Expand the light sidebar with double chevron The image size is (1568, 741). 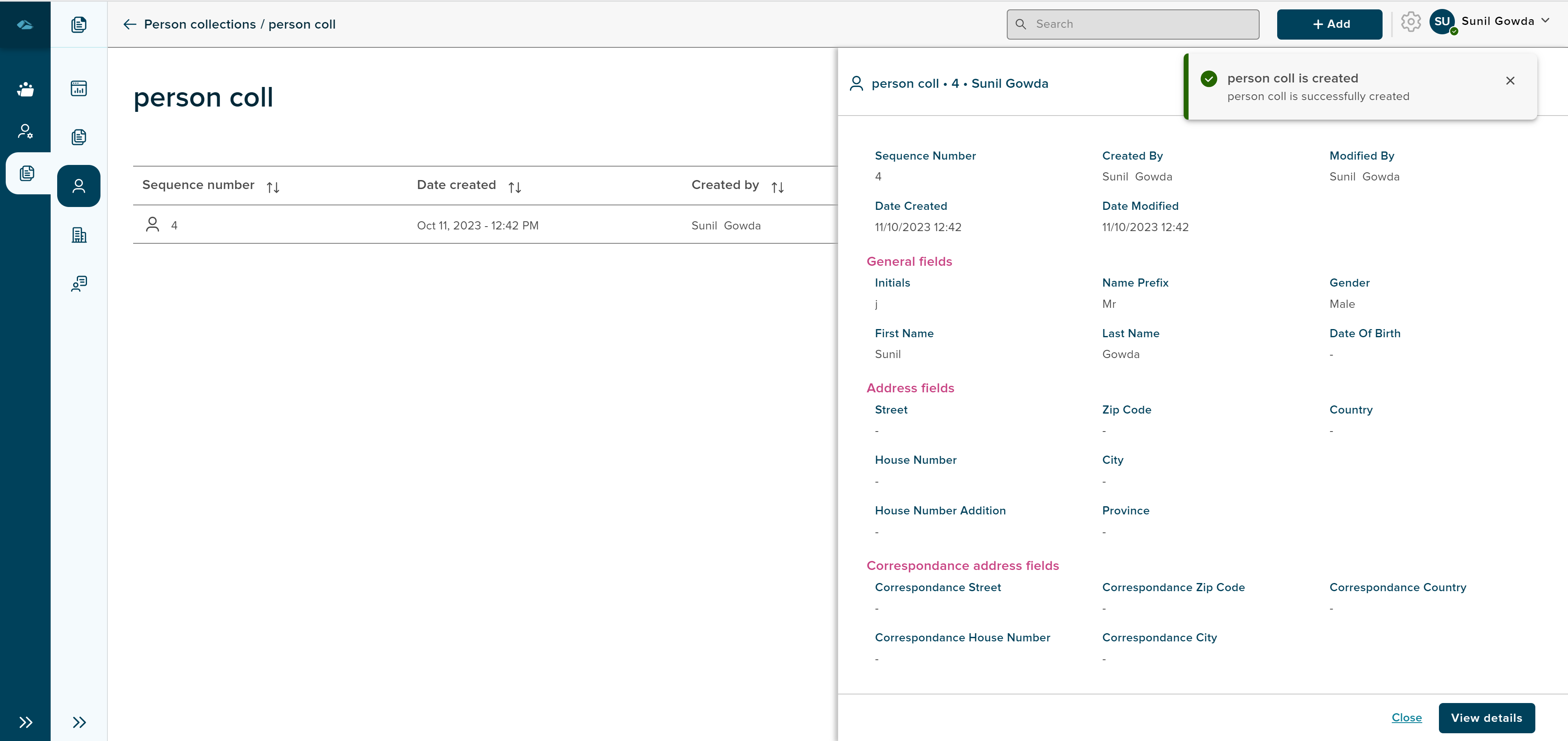pos(79,722)
